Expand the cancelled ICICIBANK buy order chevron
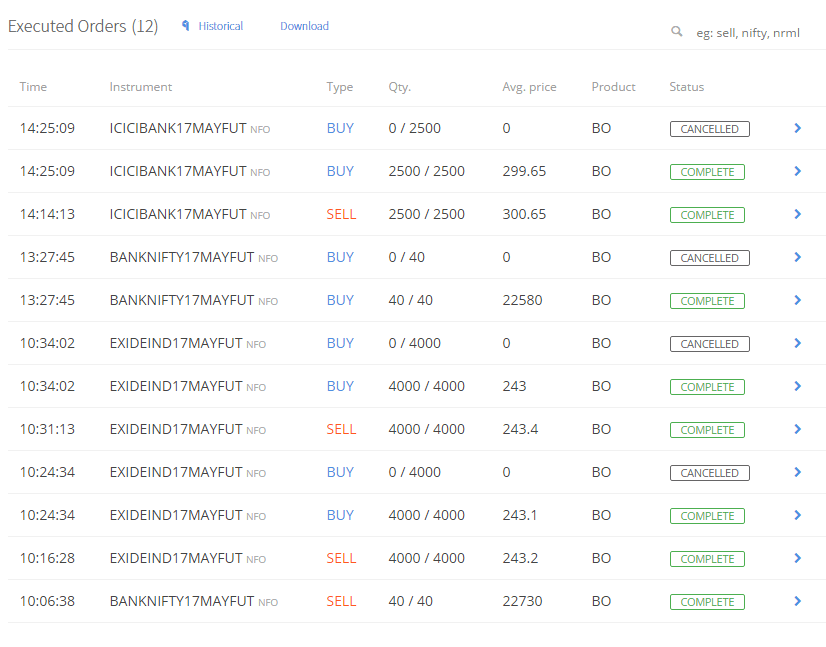The image size is (826, 647). (x=798, y=128)
